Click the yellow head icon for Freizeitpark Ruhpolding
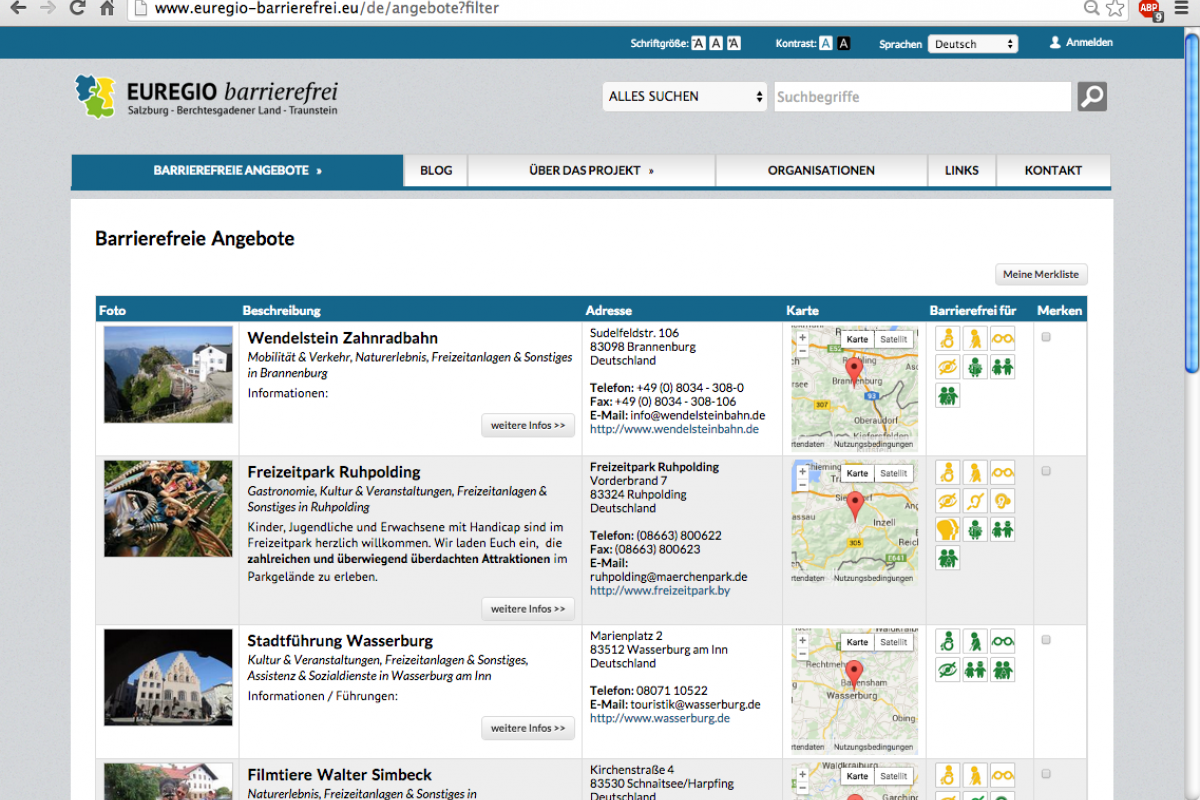The image size is (1200, 800). tap(948, 529)
